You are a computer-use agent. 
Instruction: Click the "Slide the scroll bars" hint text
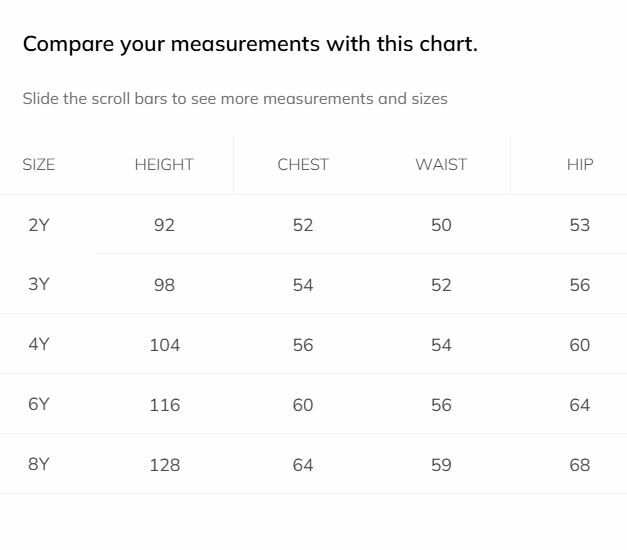(235, 99)
